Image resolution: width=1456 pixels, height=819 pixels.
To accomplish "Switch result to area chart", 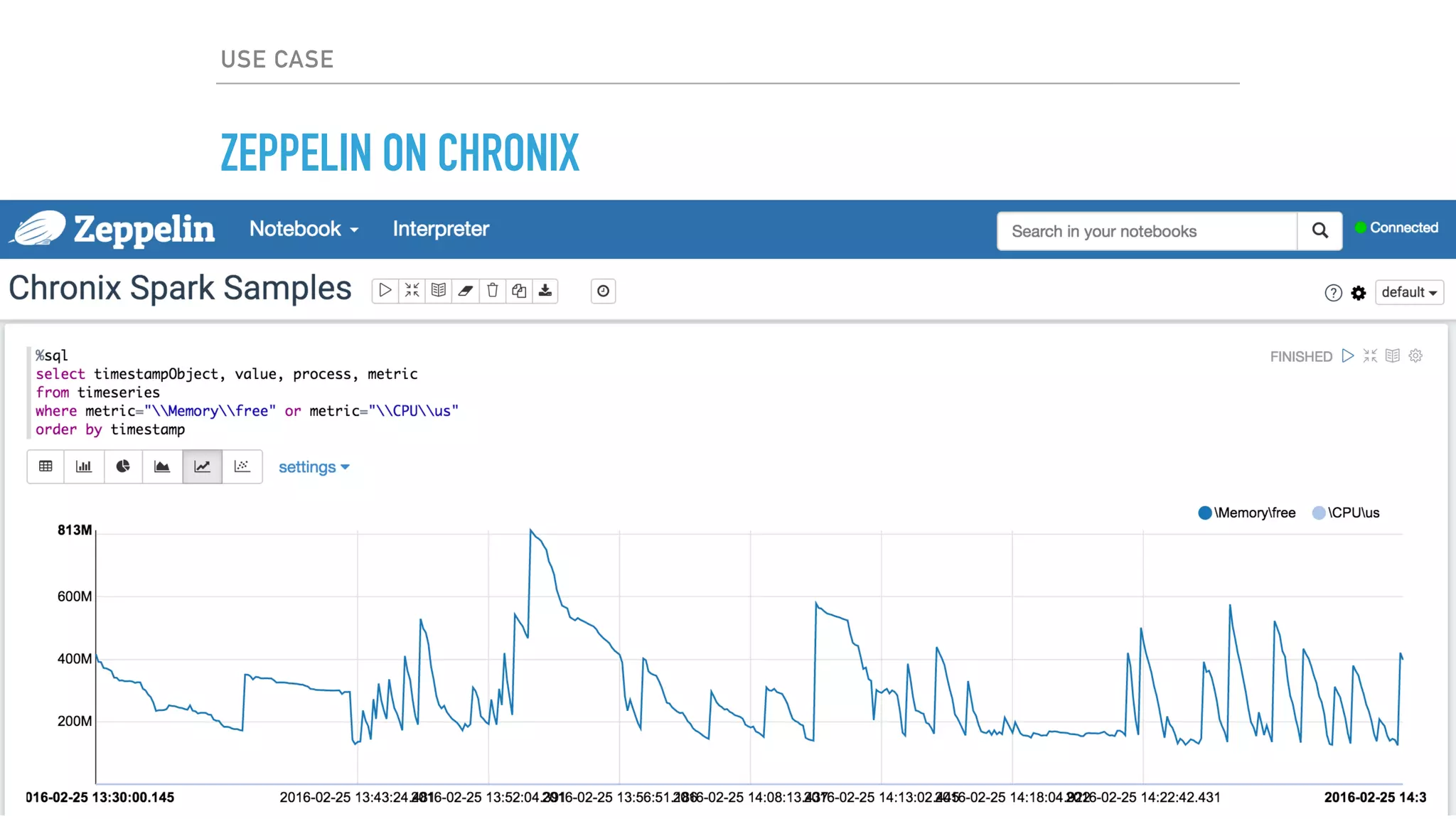I will coord(162,466).
